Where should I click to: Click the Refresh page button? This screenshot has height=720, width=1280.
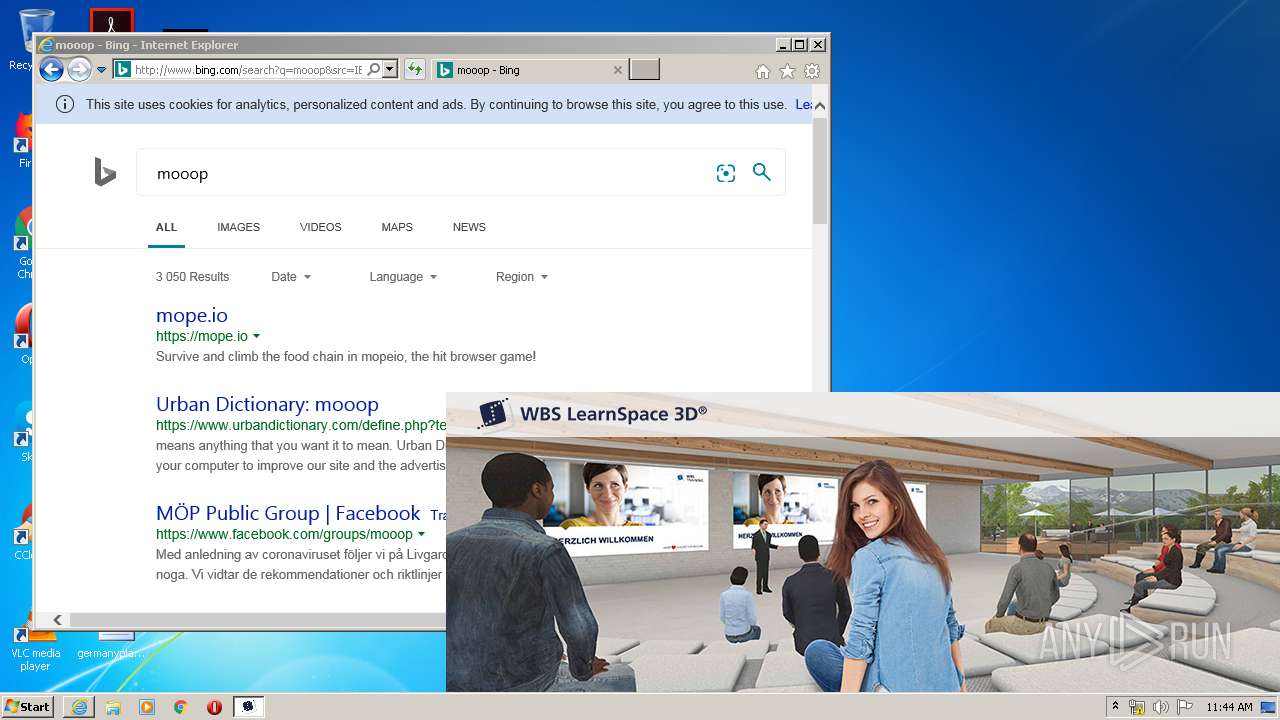pyautogui.click(x=415, y=70)
